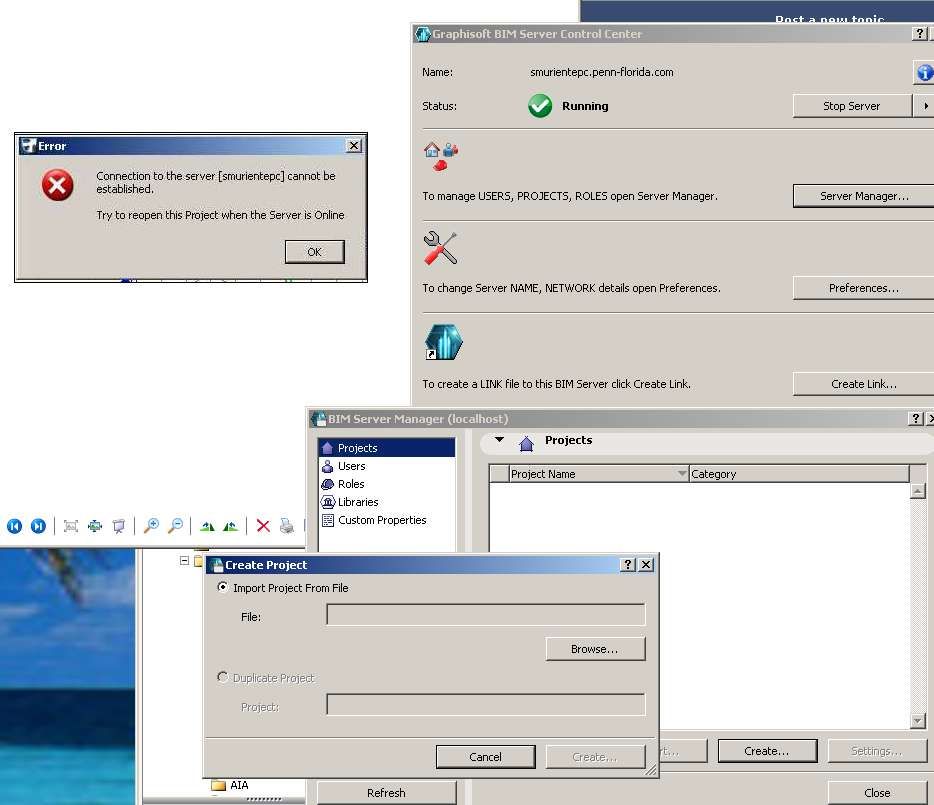
Task: Click the Project input field
Action: tap(485, 704)
